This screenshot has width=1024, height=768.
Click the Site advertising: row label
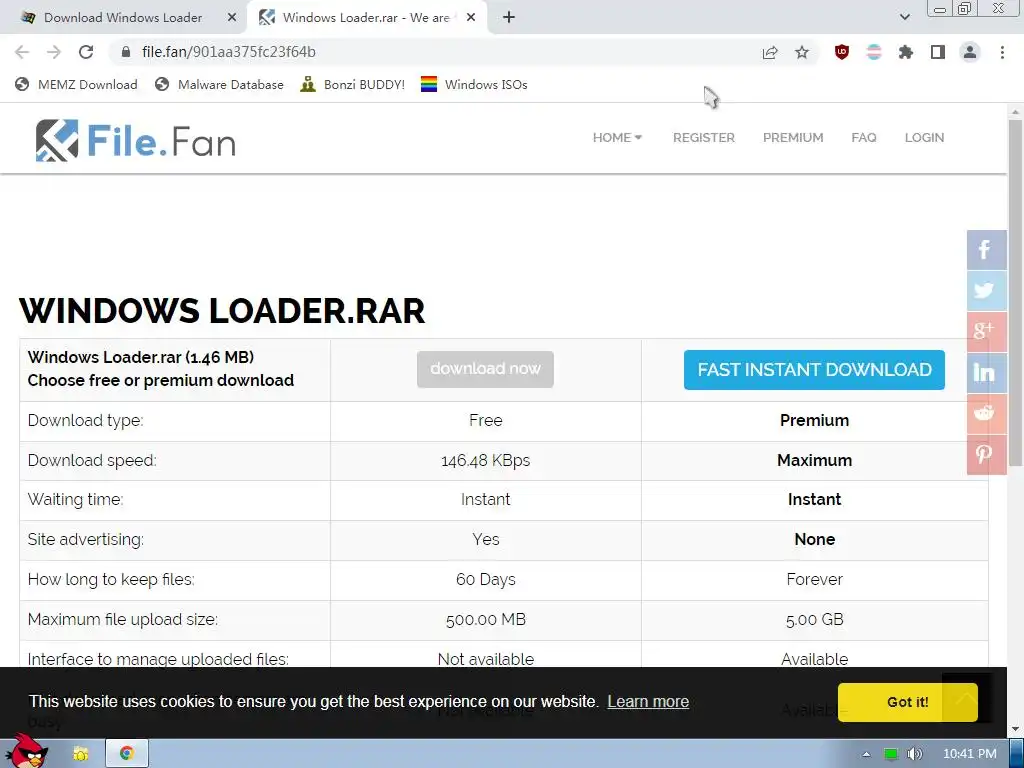point(86,539)
